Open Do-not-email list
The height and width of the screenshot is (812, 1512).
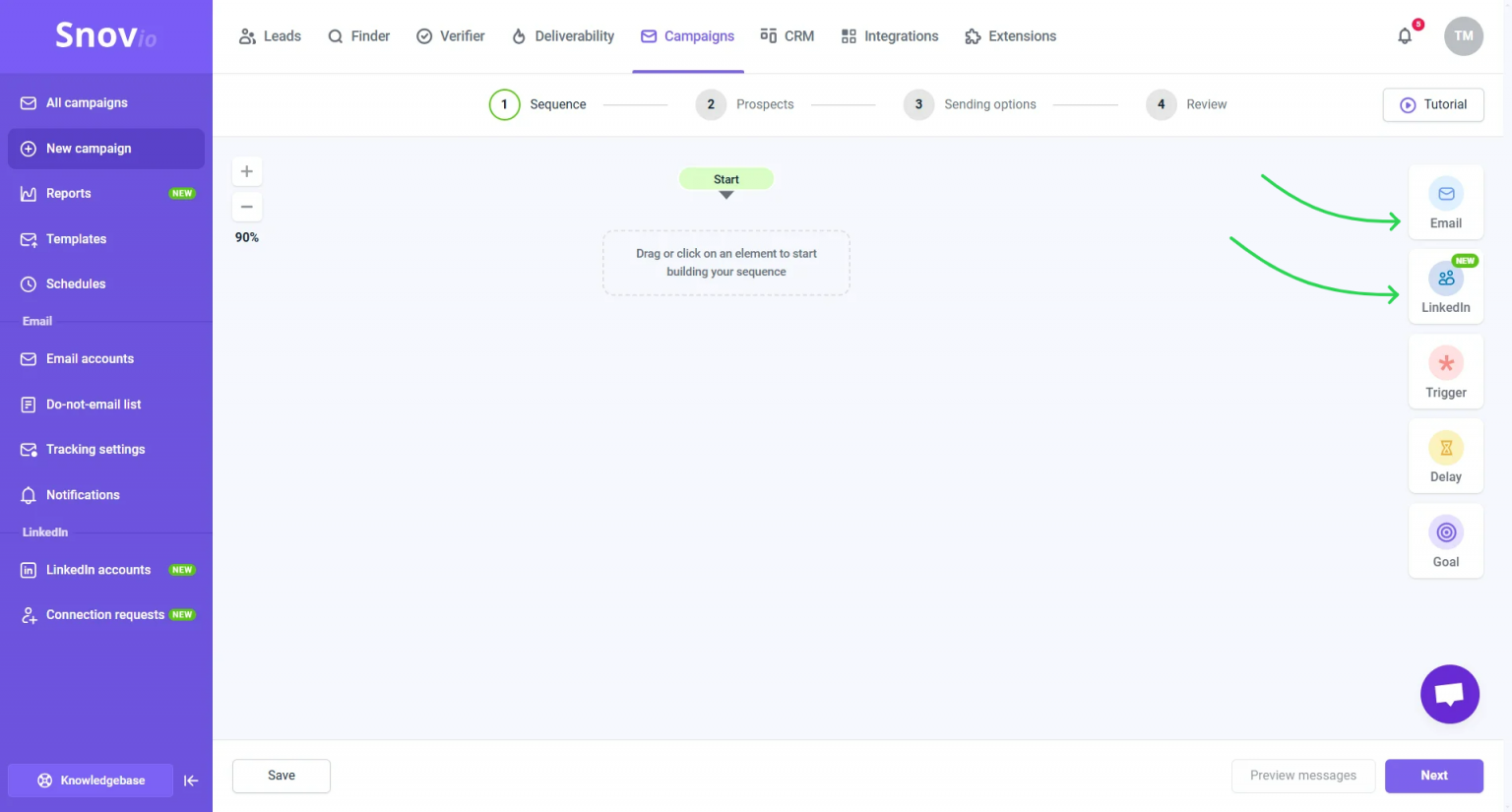(106, 405)
